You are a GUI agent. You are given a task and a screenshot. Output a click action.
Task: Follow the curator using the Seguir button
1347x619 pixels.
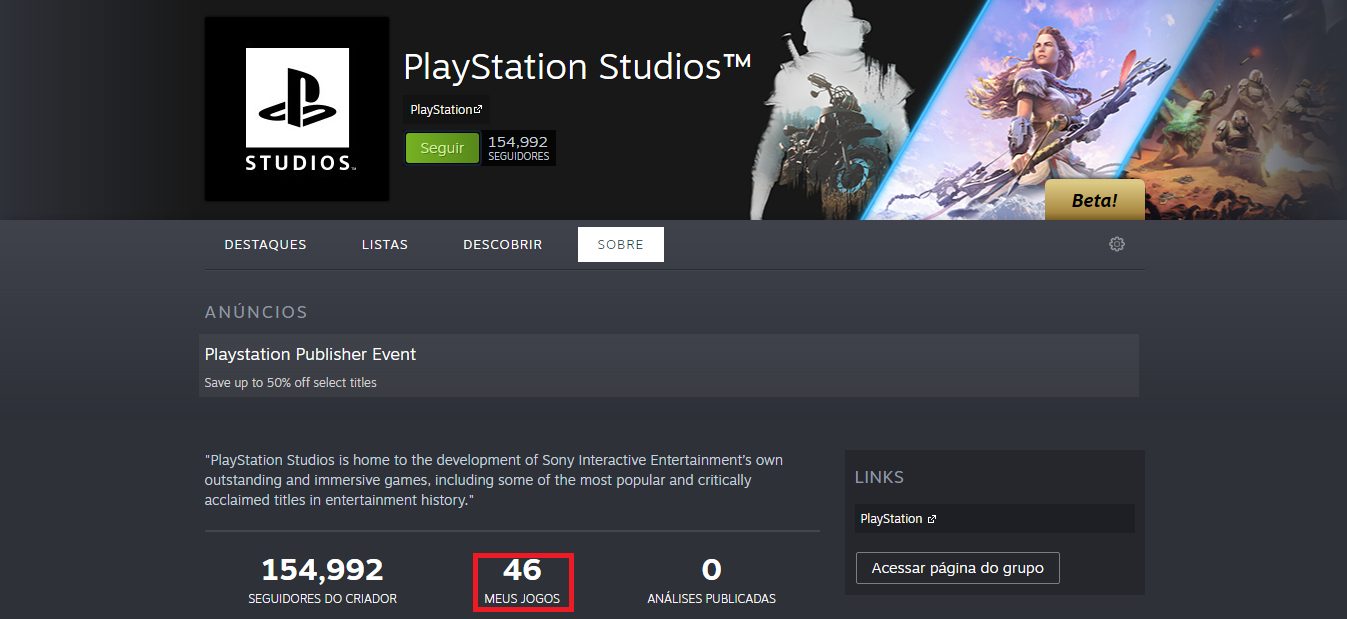(441, 147)
